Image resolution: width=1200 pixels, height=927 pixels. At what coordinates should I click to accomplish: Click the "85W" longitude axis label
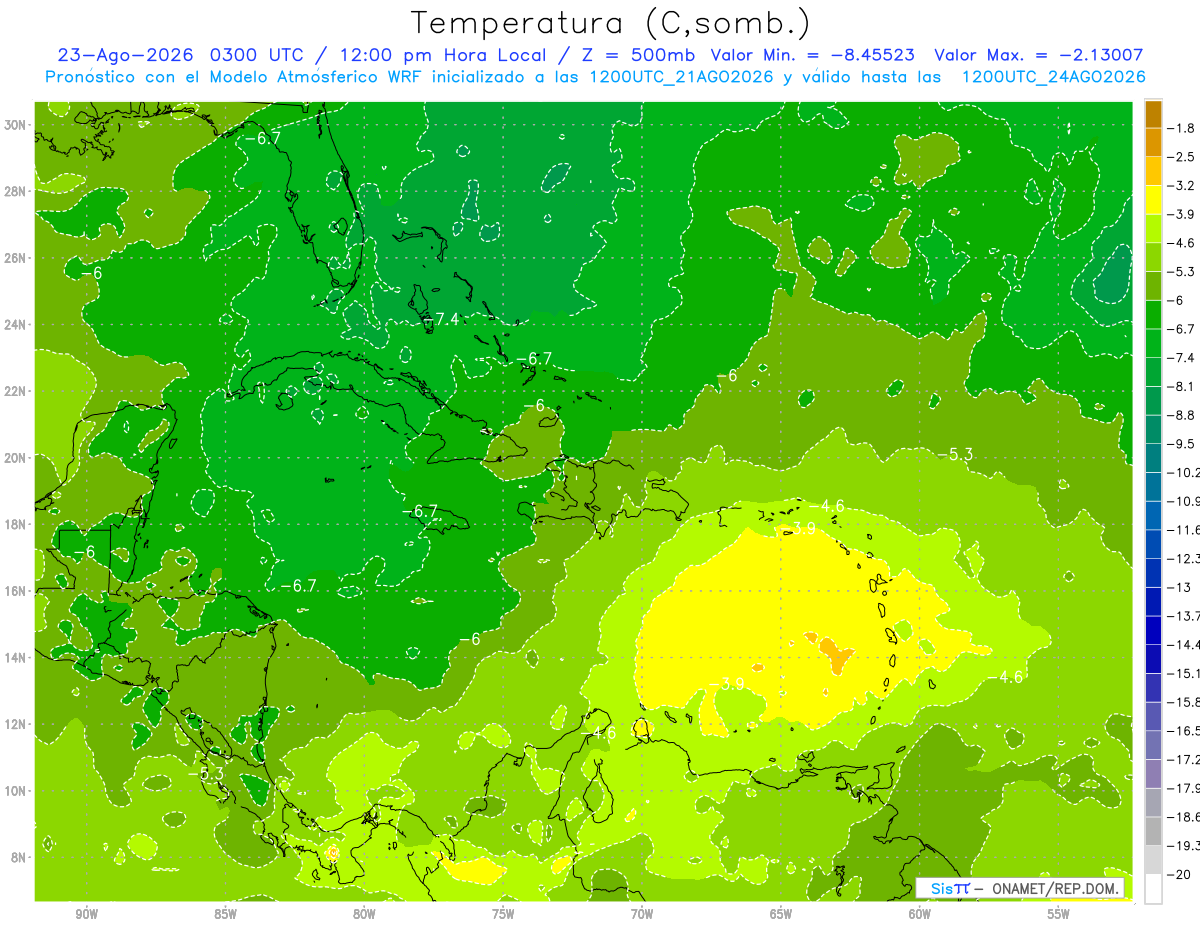pyautogui.click(x=225, y=914)
